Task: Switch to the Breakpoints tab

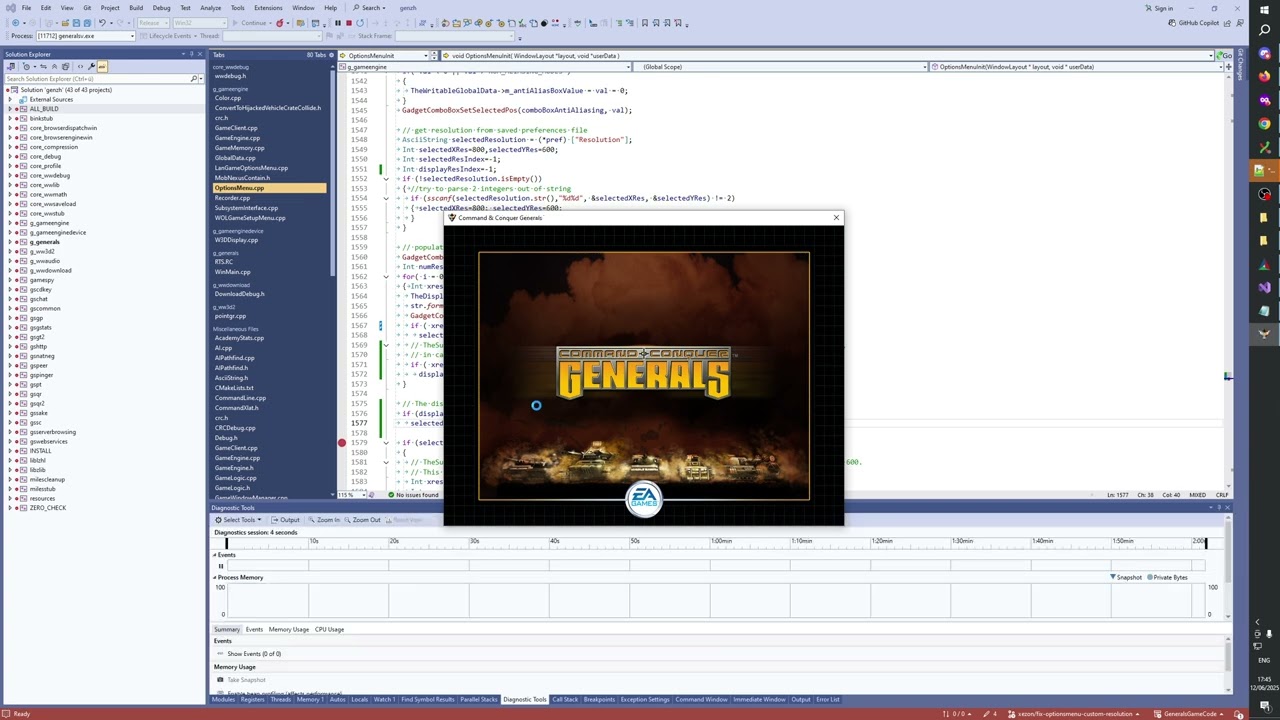Action: click(x=599, y=699)
